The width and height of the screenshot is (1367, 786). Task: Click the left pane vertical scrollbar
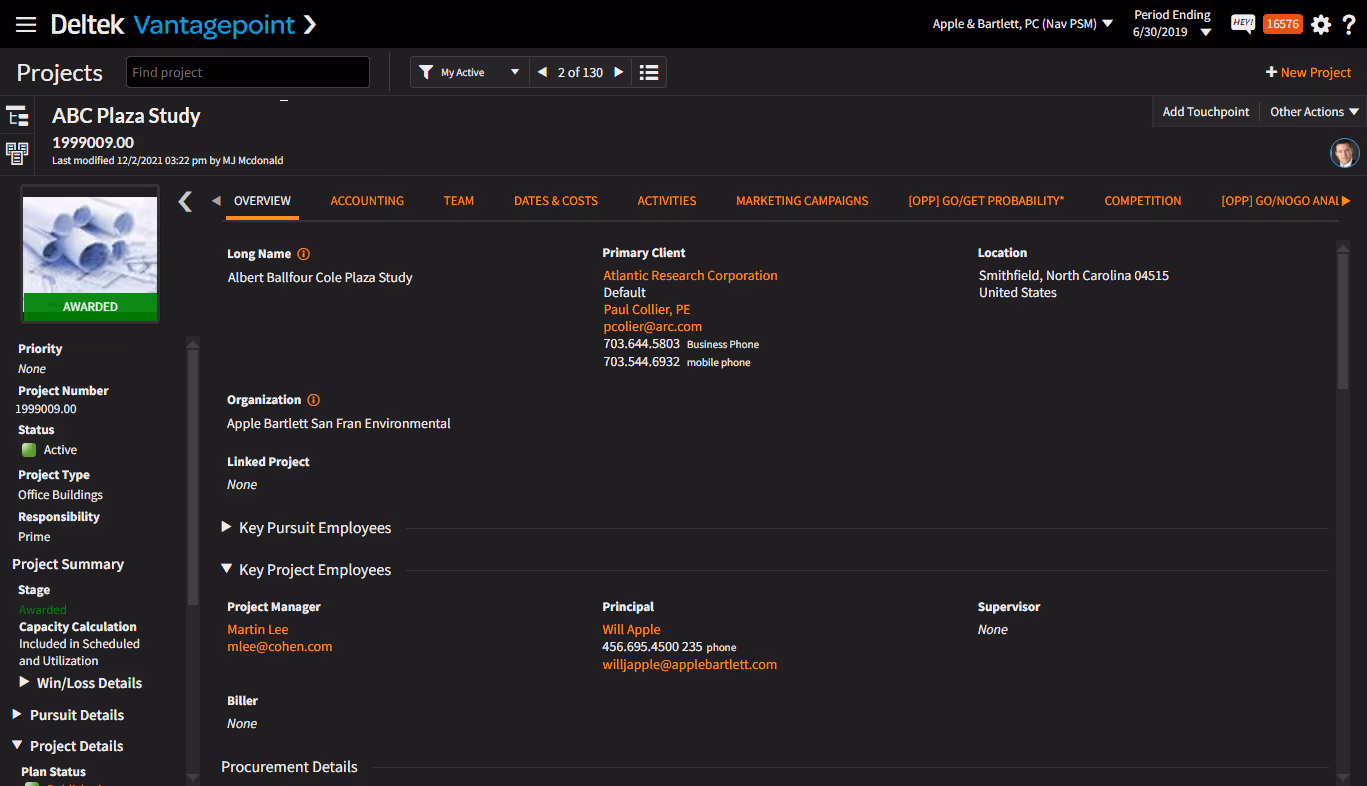[x=193, y=477]
